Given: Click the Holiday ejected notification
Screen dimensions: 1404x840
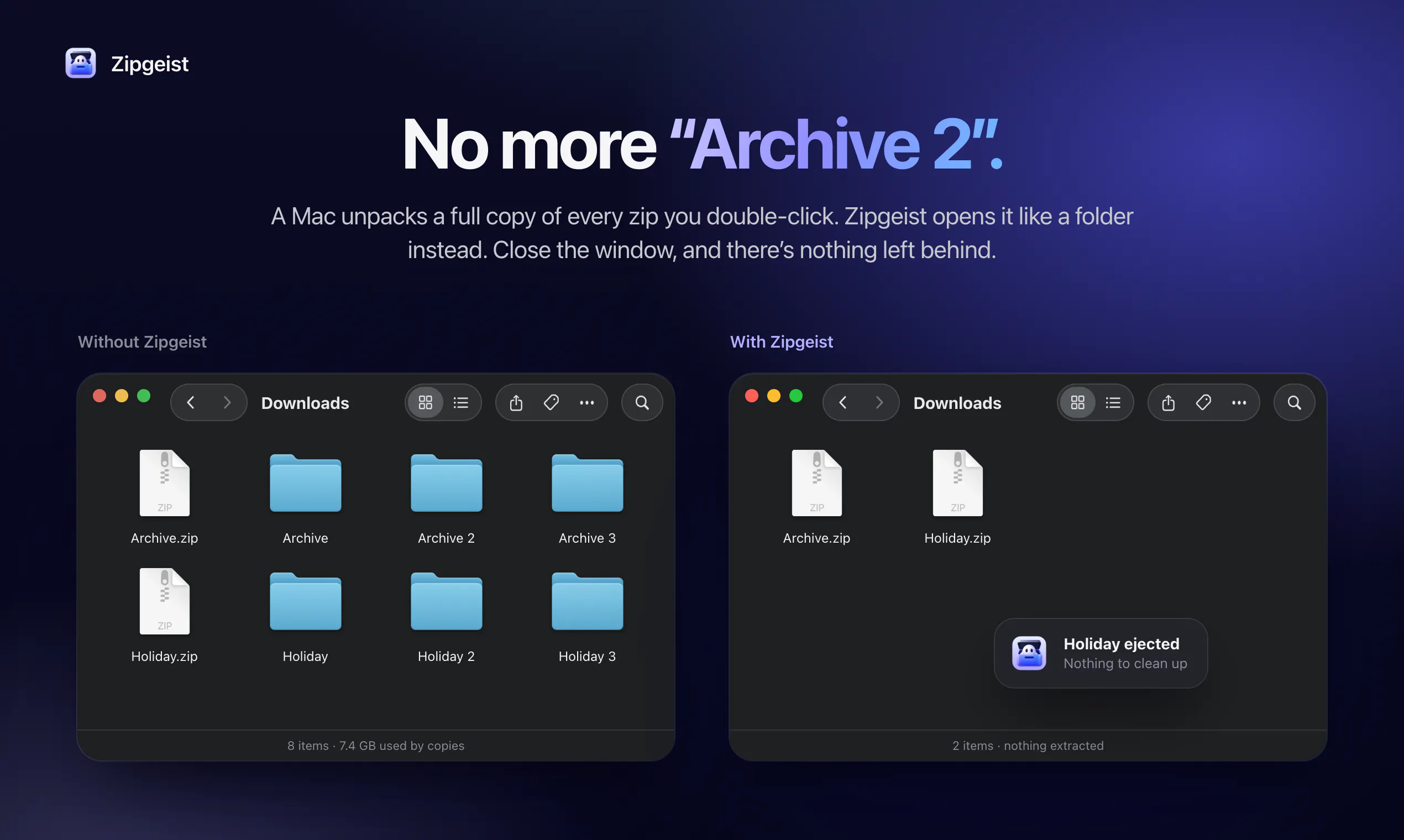Looking at the screenshot, I should (1101, 653).
